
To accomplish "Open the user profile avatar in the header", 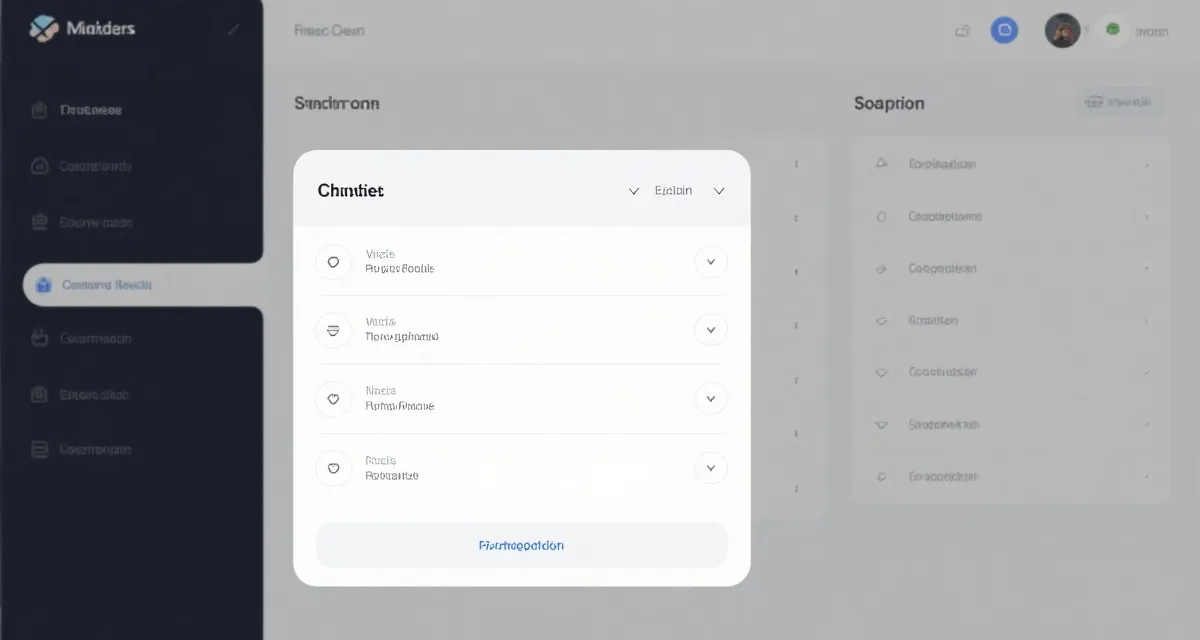I will [1062, 31].
